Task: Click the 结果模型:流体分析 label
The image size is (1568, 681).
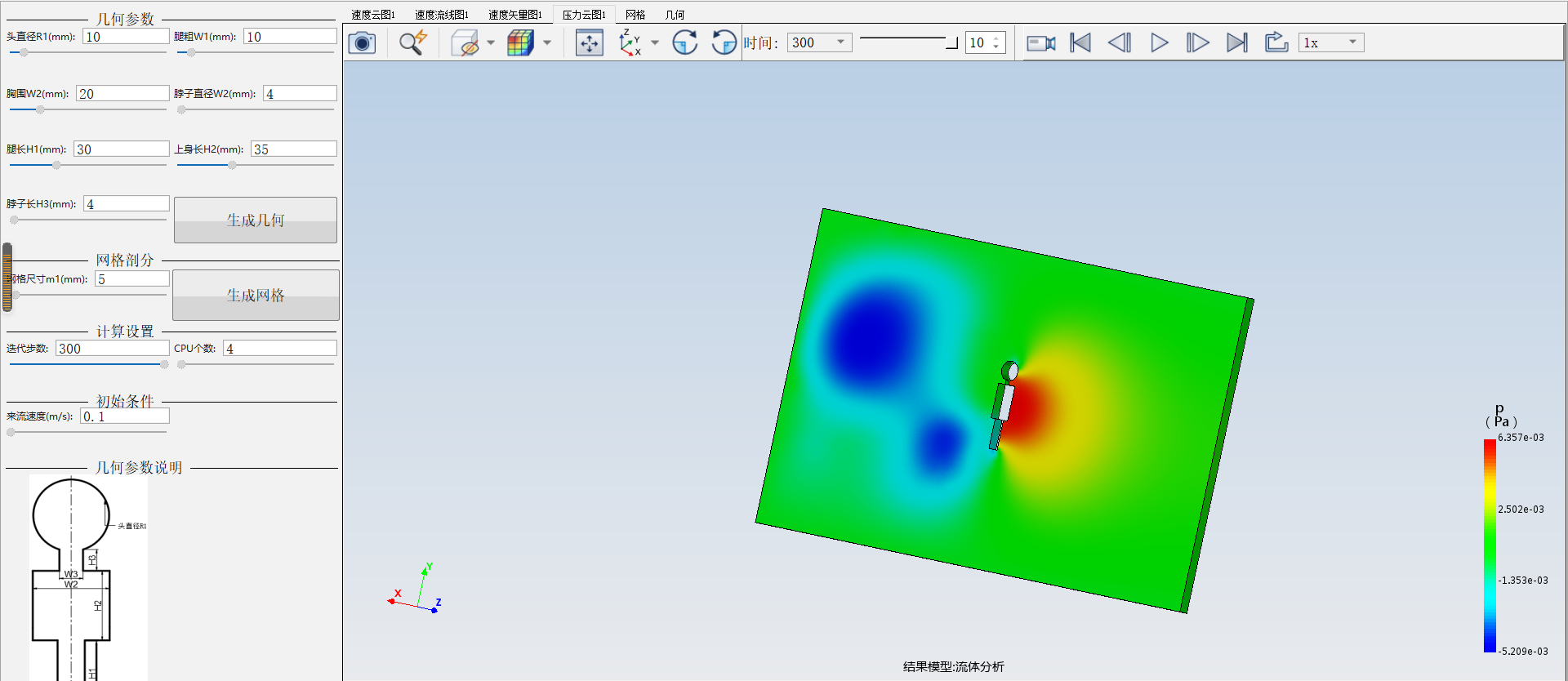Action: [x=954, y=667]
